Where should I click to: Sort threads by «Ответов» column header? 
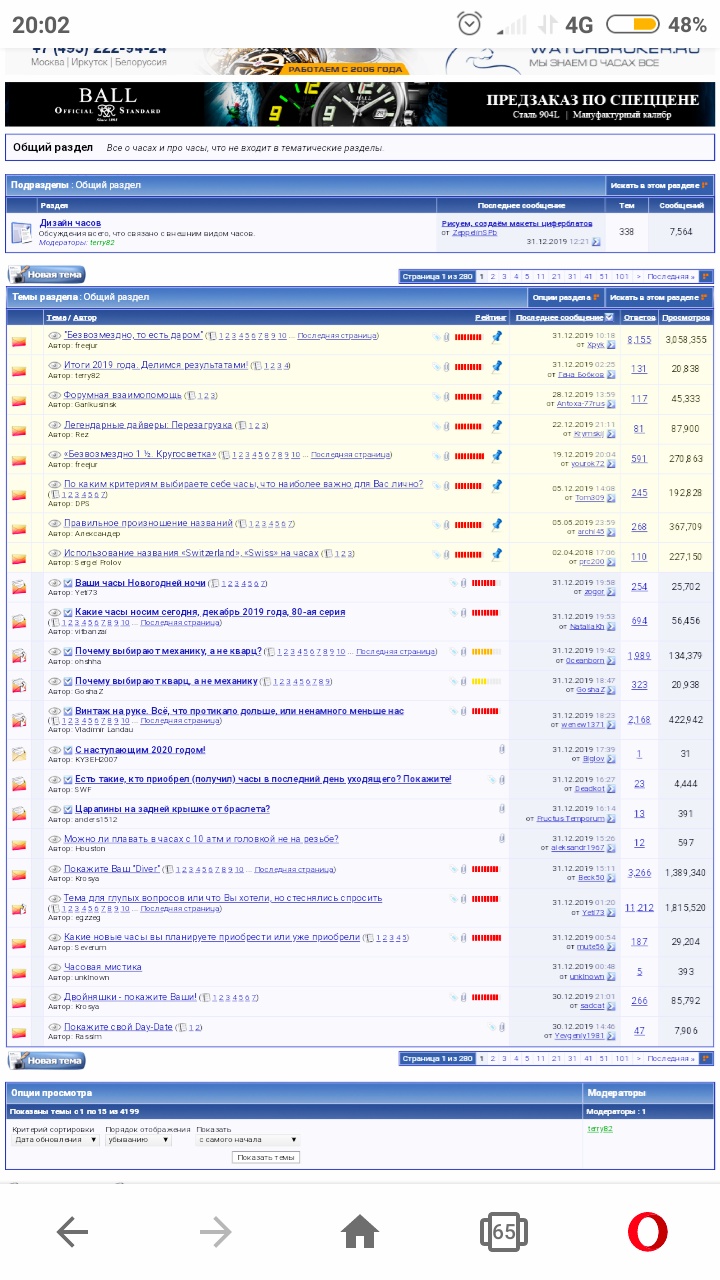639,317
